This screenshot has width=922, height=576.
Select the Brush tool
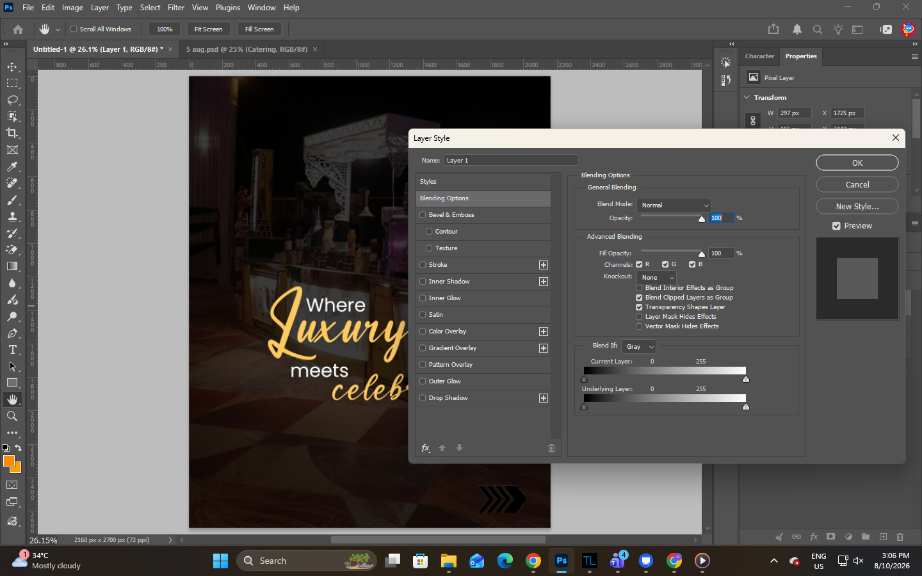(12, 200)
